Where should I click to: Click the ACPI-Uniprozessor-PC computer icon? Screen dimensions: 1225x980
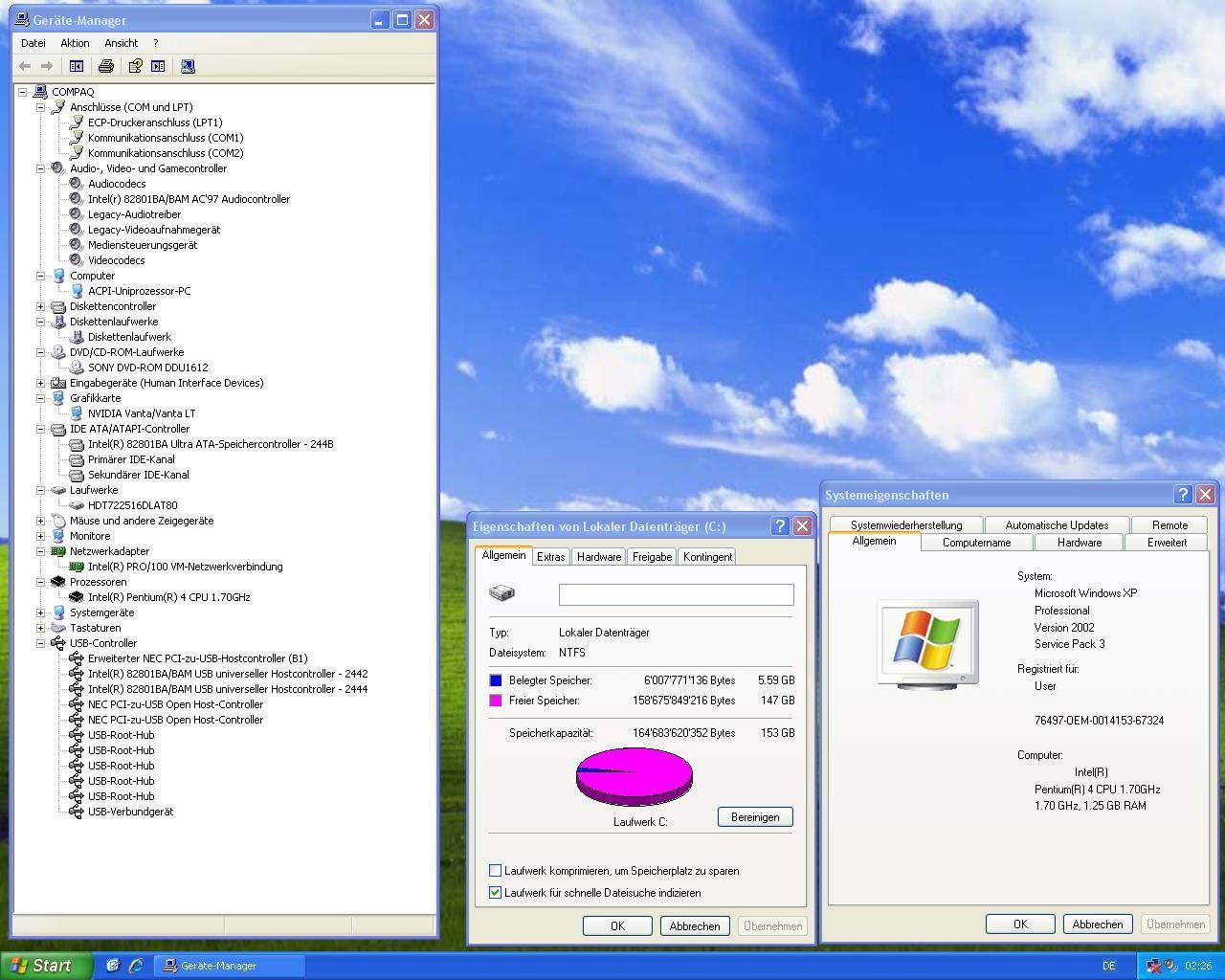click(77, 291)
